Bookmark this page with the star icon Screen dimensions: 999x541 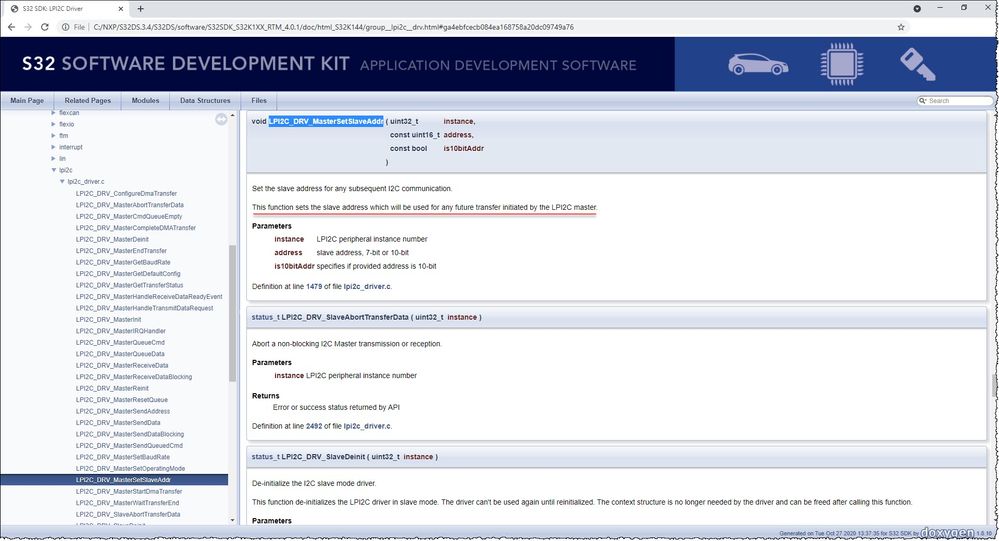click(901, 27)
